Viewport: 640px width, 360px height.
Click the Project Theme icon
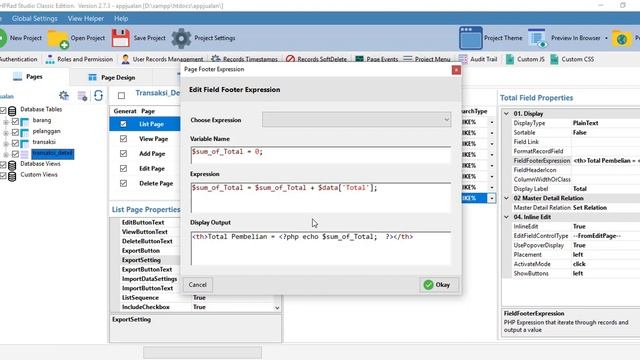(x=470, y=38)
